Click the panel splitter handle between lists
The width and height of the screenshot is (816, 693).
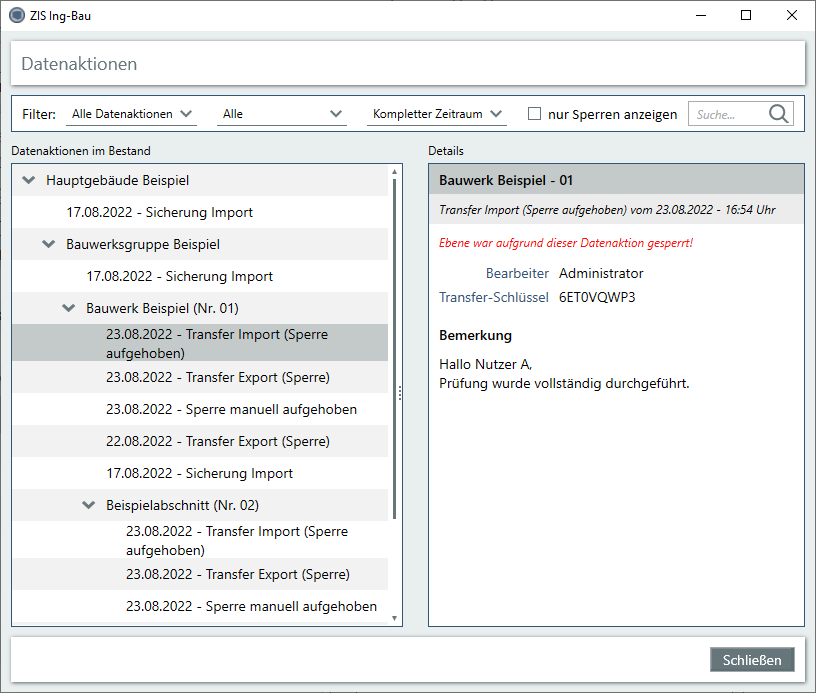pos(400,394)
